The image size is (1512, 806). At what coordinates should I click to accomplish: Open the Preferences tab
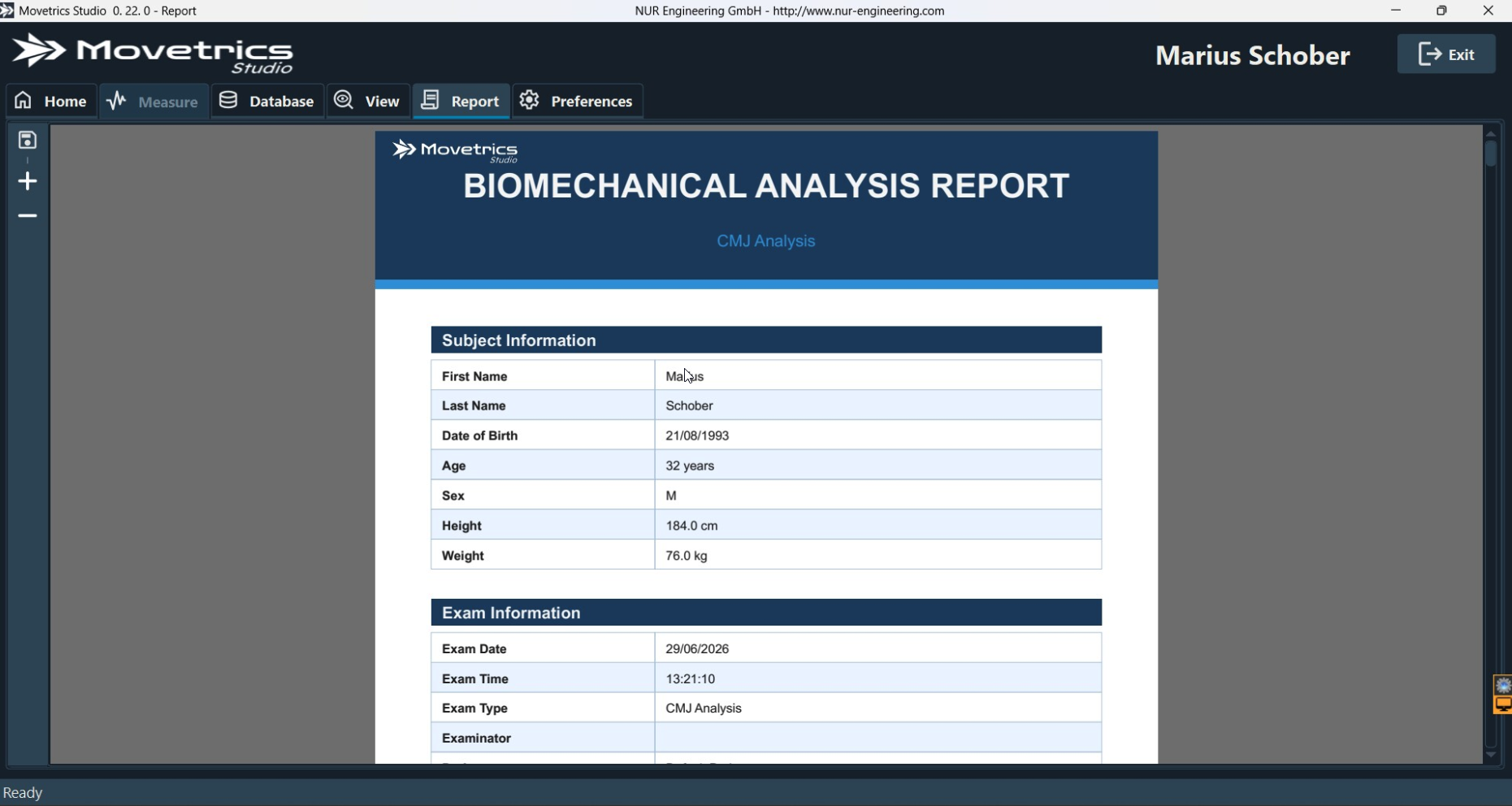578,101
